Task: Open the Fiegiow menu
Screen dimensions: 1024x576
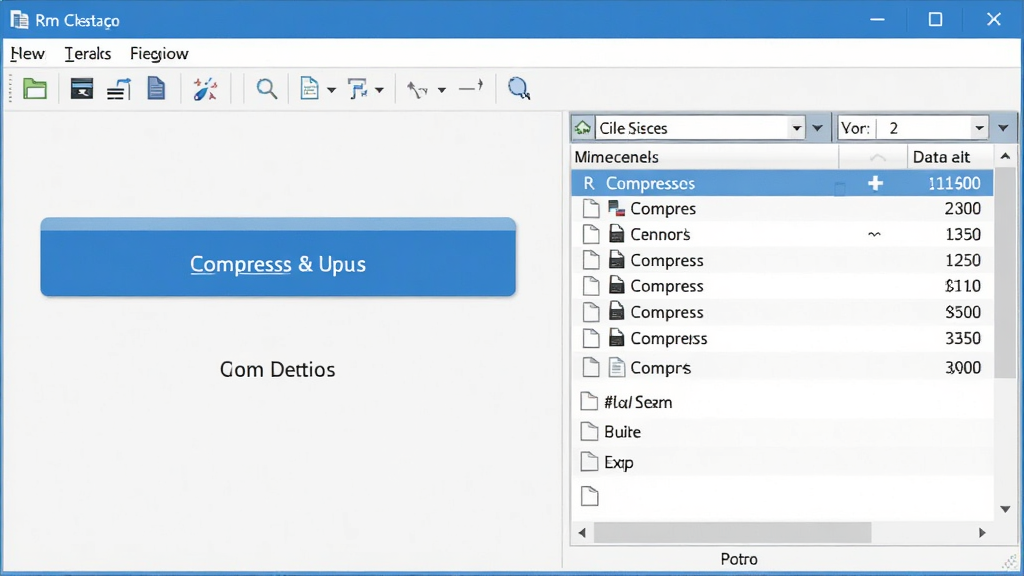Action: point(159,54)
